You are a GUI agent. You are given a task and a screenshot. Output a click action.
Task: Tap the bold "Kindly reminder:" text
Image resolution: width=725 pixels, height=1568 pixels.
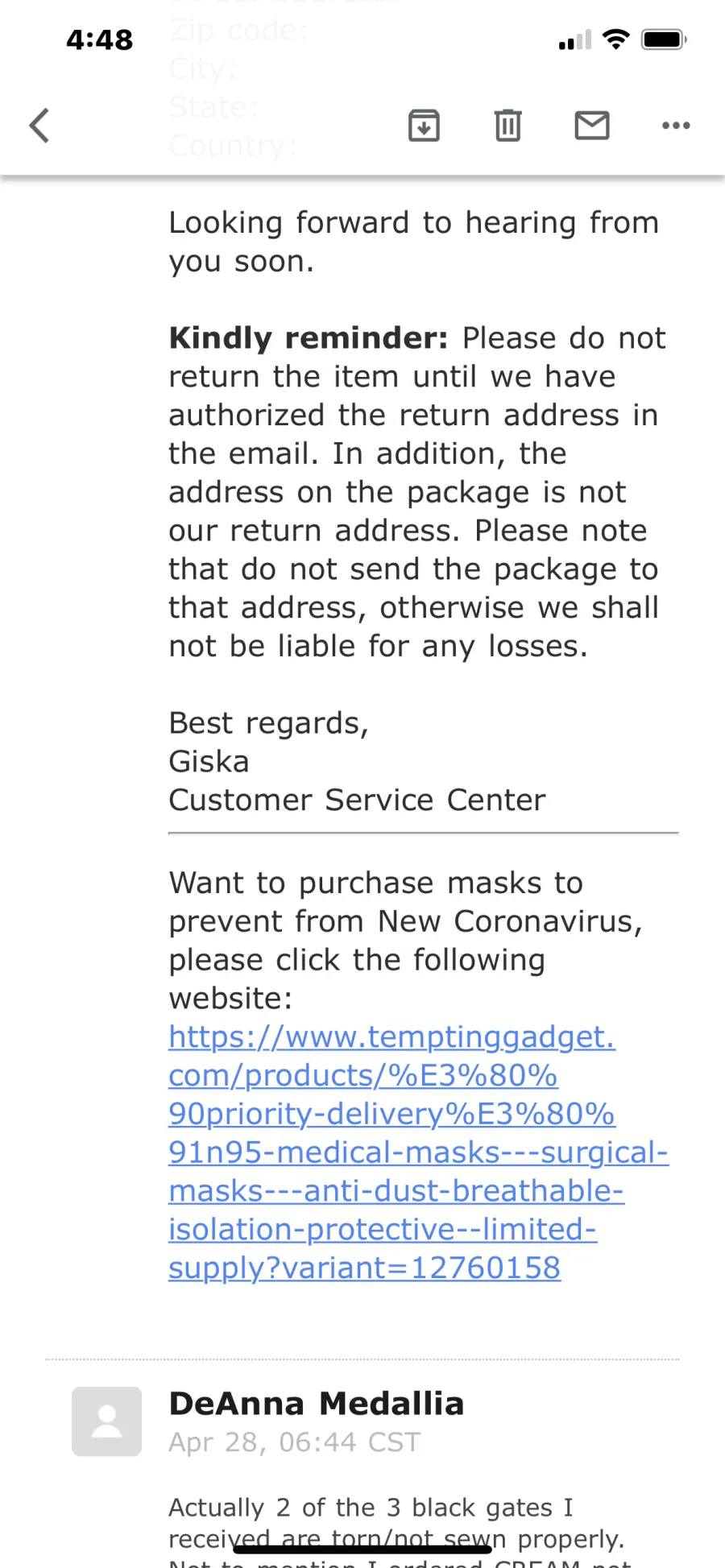click(309, 338)
